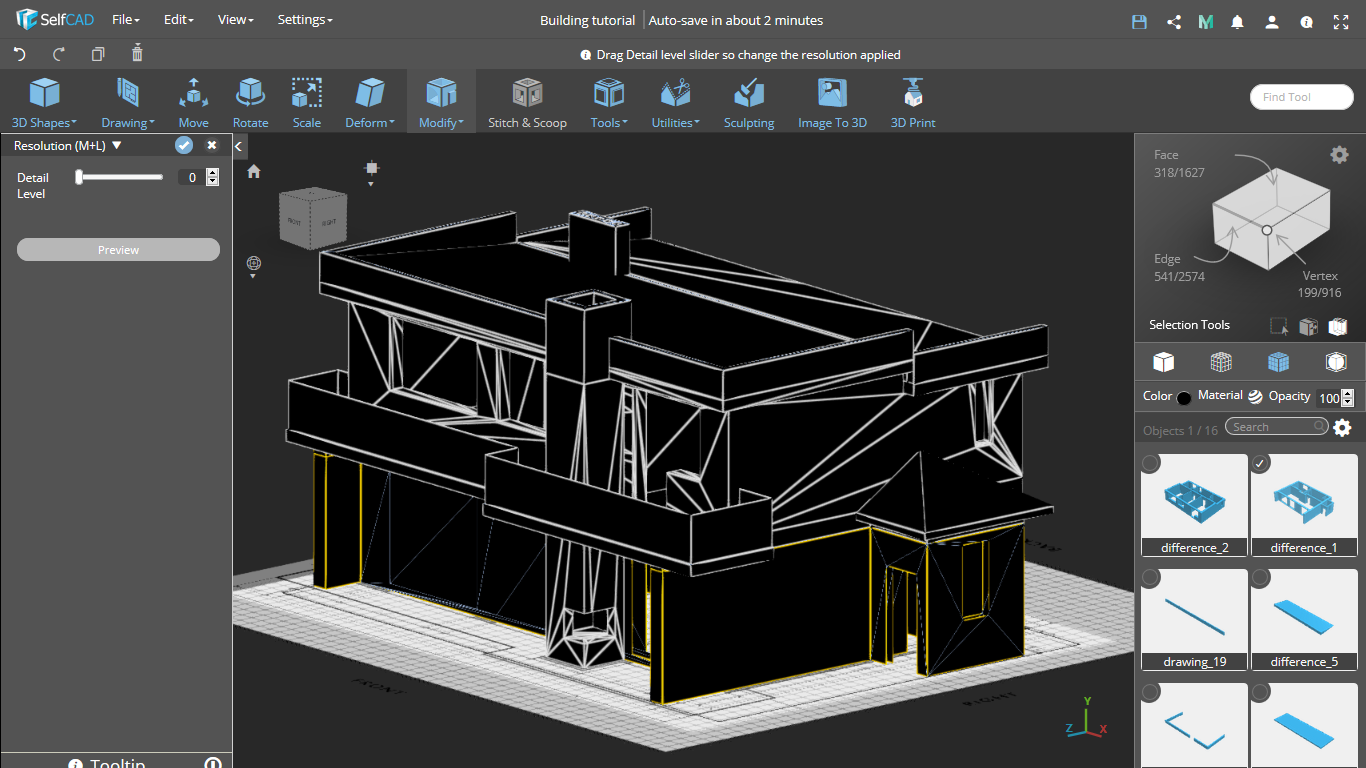Open the Drawing tools dropdown
Viewport: 1366px width, 768px height.
point(127,103)
